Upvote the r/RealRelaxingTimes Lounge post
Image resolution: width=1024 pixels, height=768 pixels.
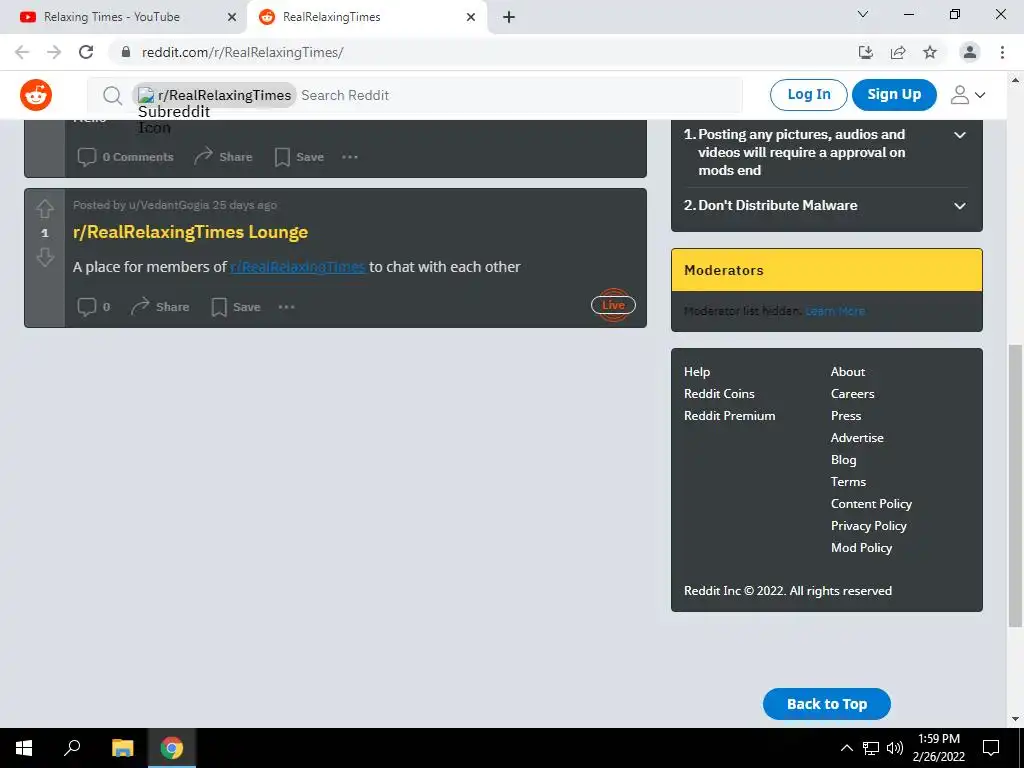(44, 209)
